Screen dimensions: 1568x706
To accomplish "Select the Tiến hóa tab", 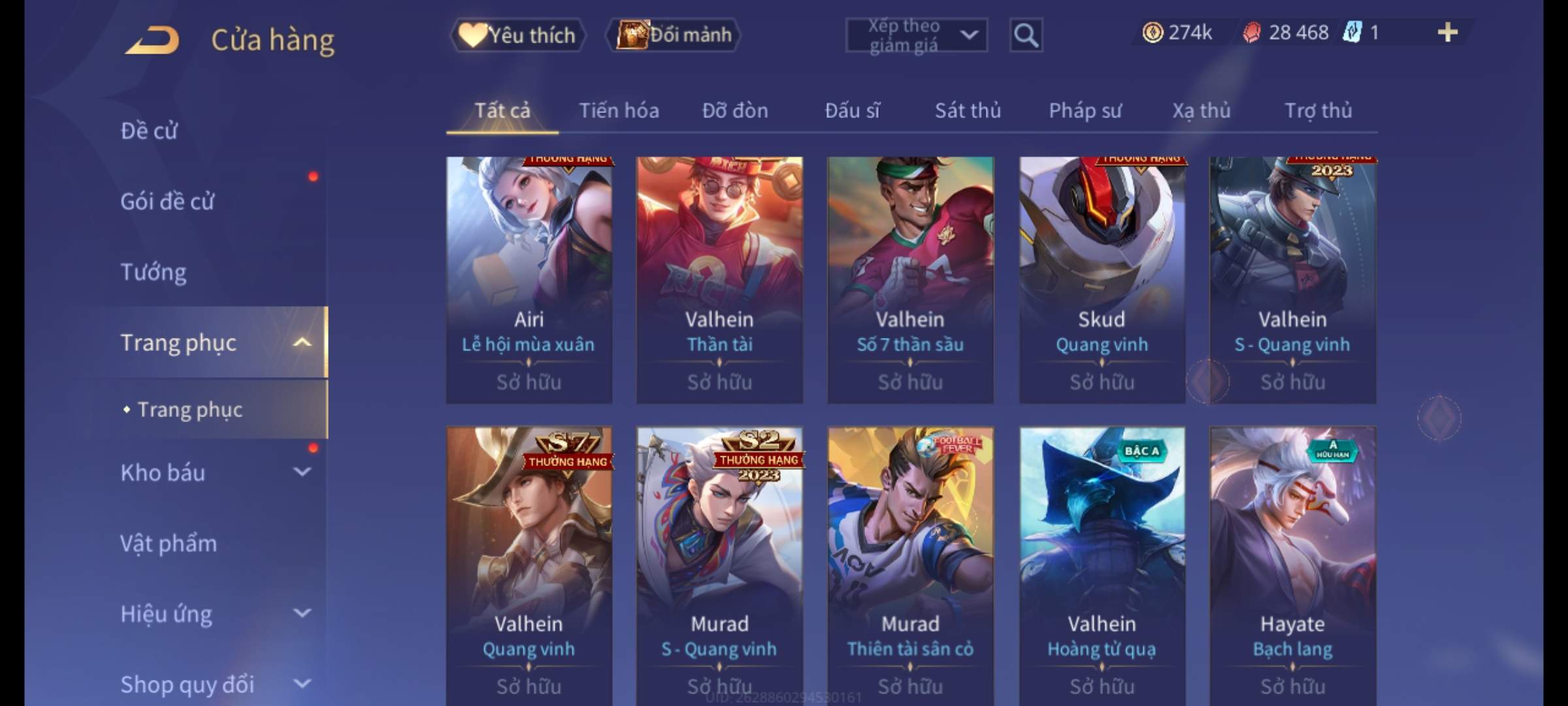I will point(619,110).
